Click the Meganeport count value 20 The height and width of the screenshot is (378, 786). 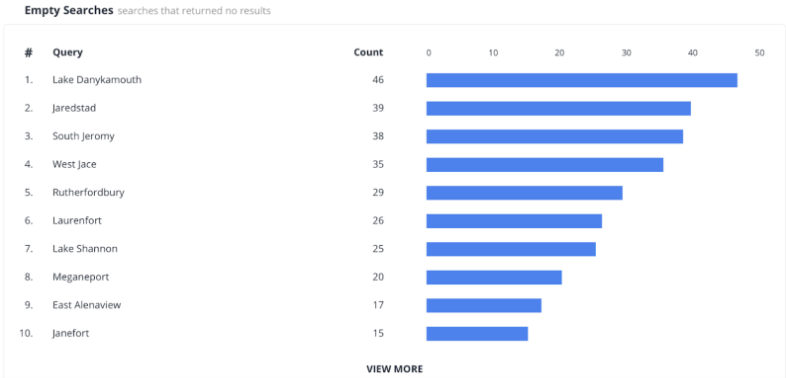(x=378, y=277)
